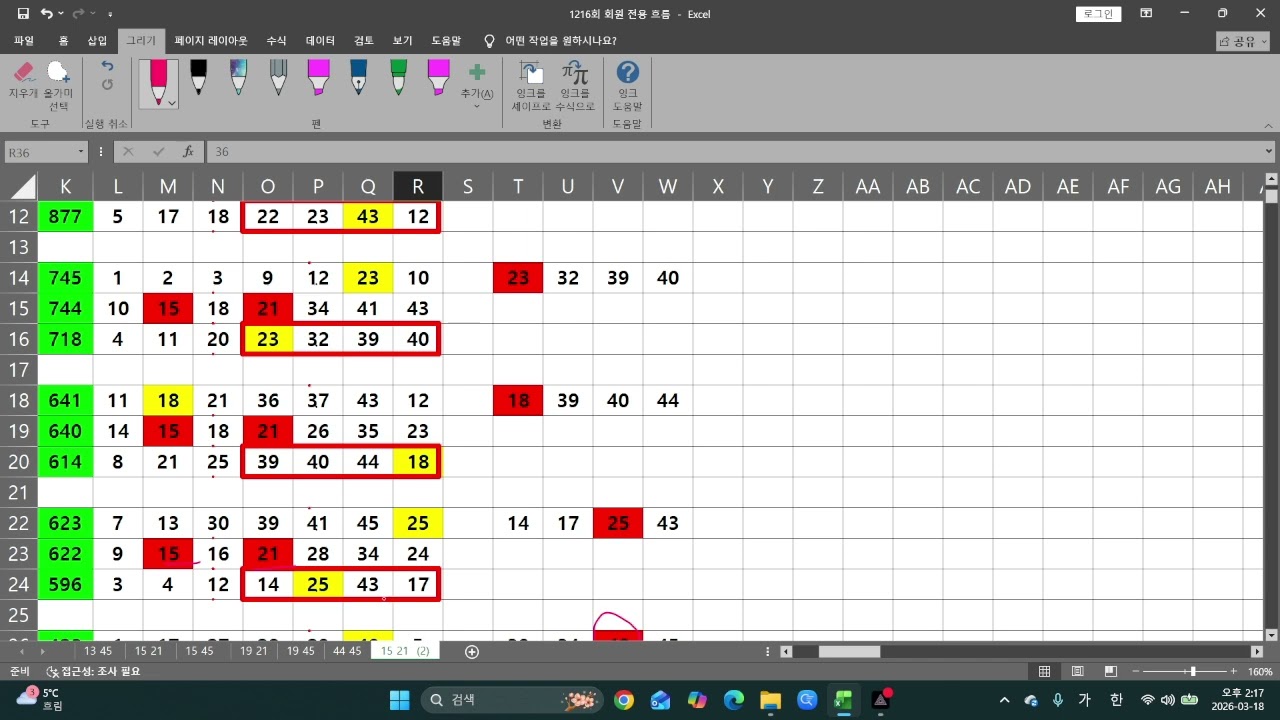
Task: Select the red cell 23 in column T
Action: point(518,278)
